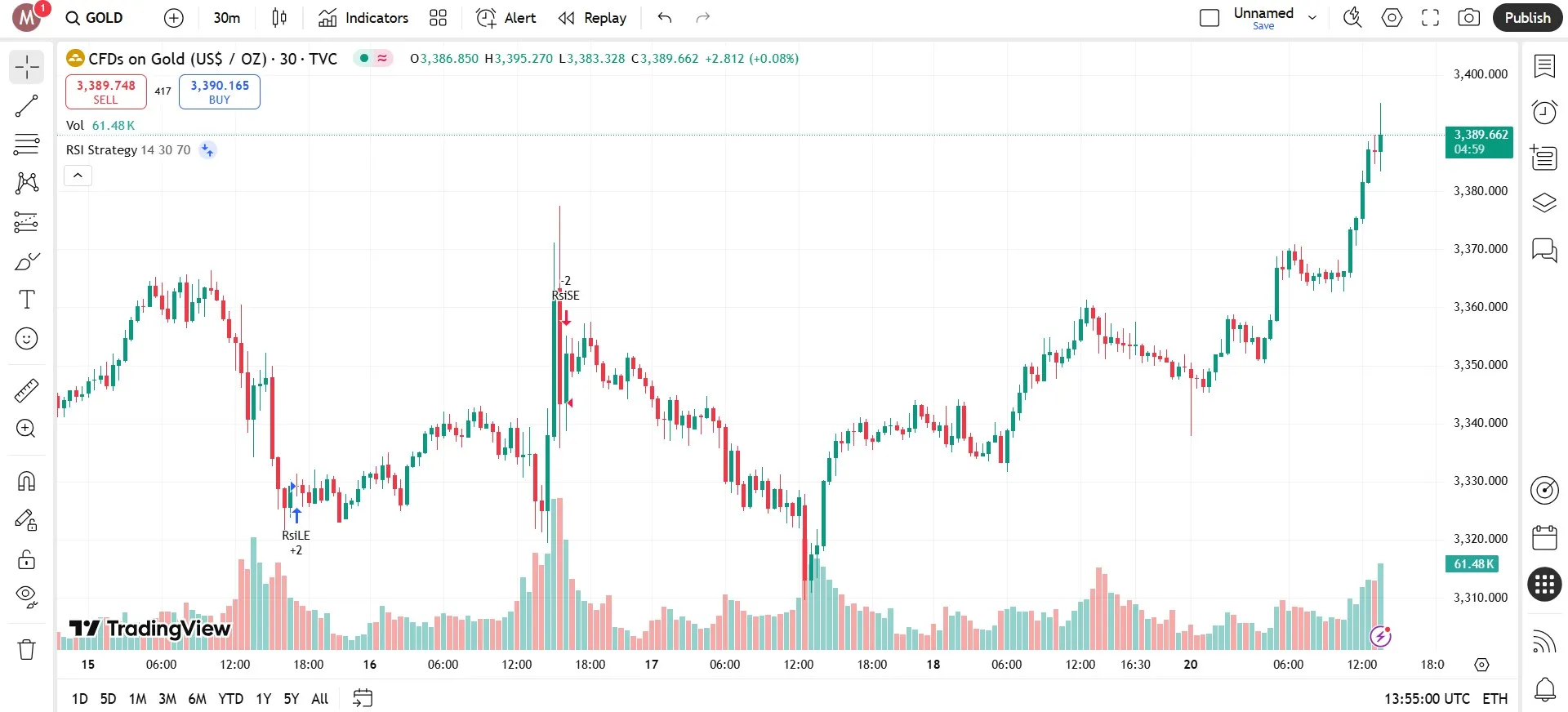Select the 1M date range tab

(137, 699)
